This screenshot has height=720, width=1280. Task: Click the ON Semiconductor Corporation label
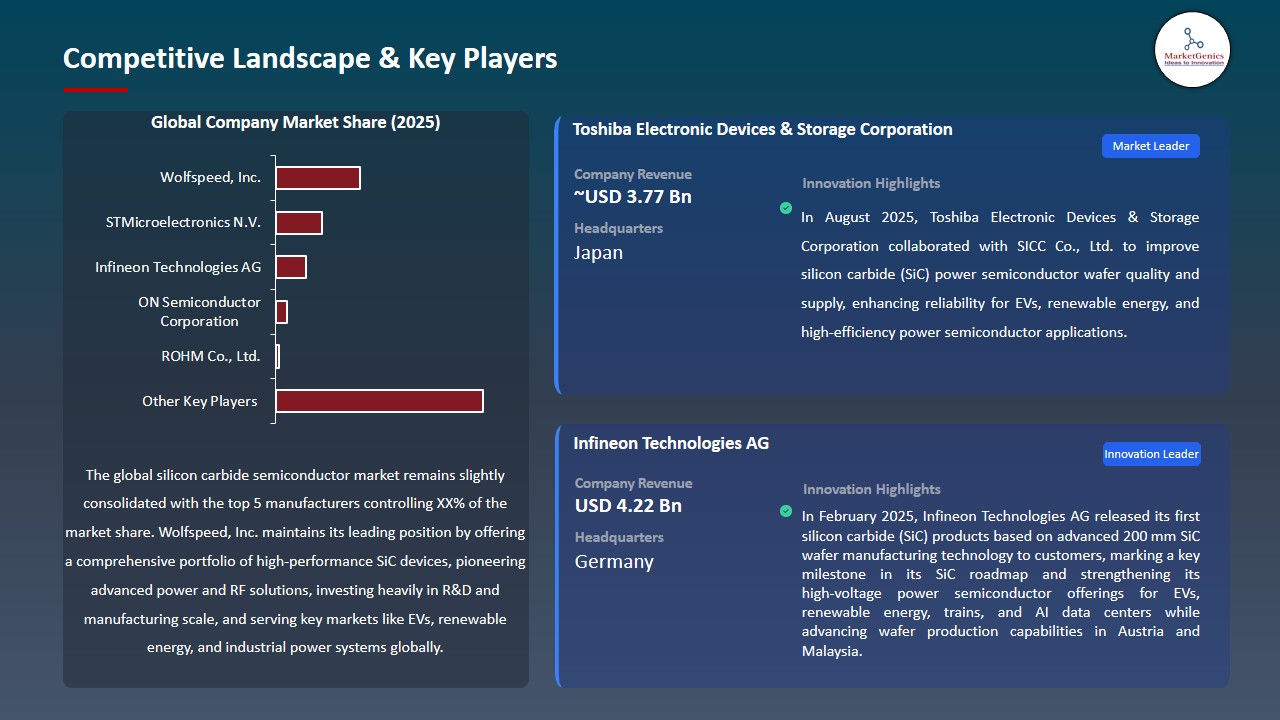200,311
